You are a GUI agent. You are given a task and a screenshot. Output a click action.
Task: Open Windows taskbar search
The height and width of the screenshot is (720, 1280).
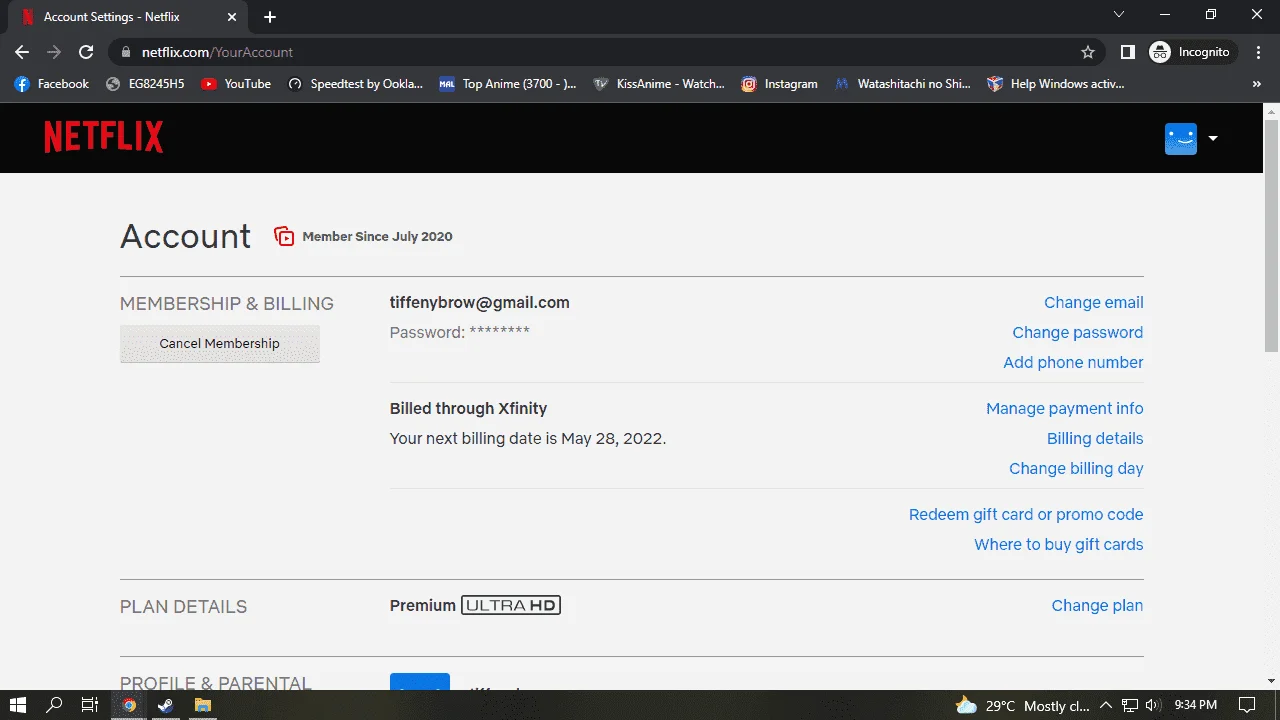(x=54, y=705)
